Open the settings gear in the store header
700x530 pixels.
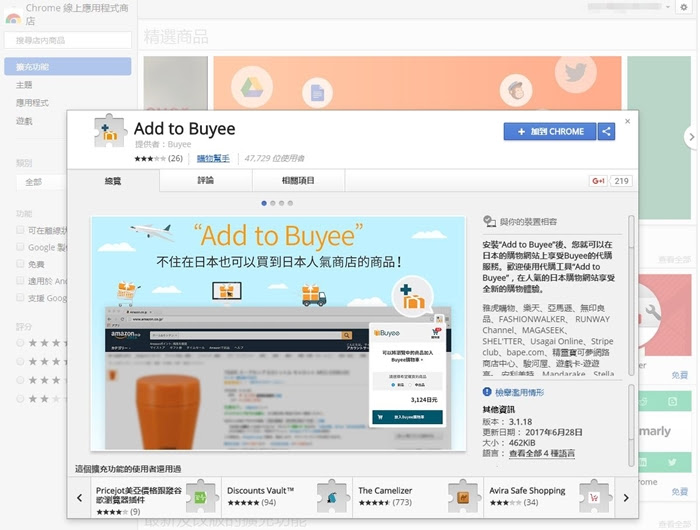coord(683,7)
